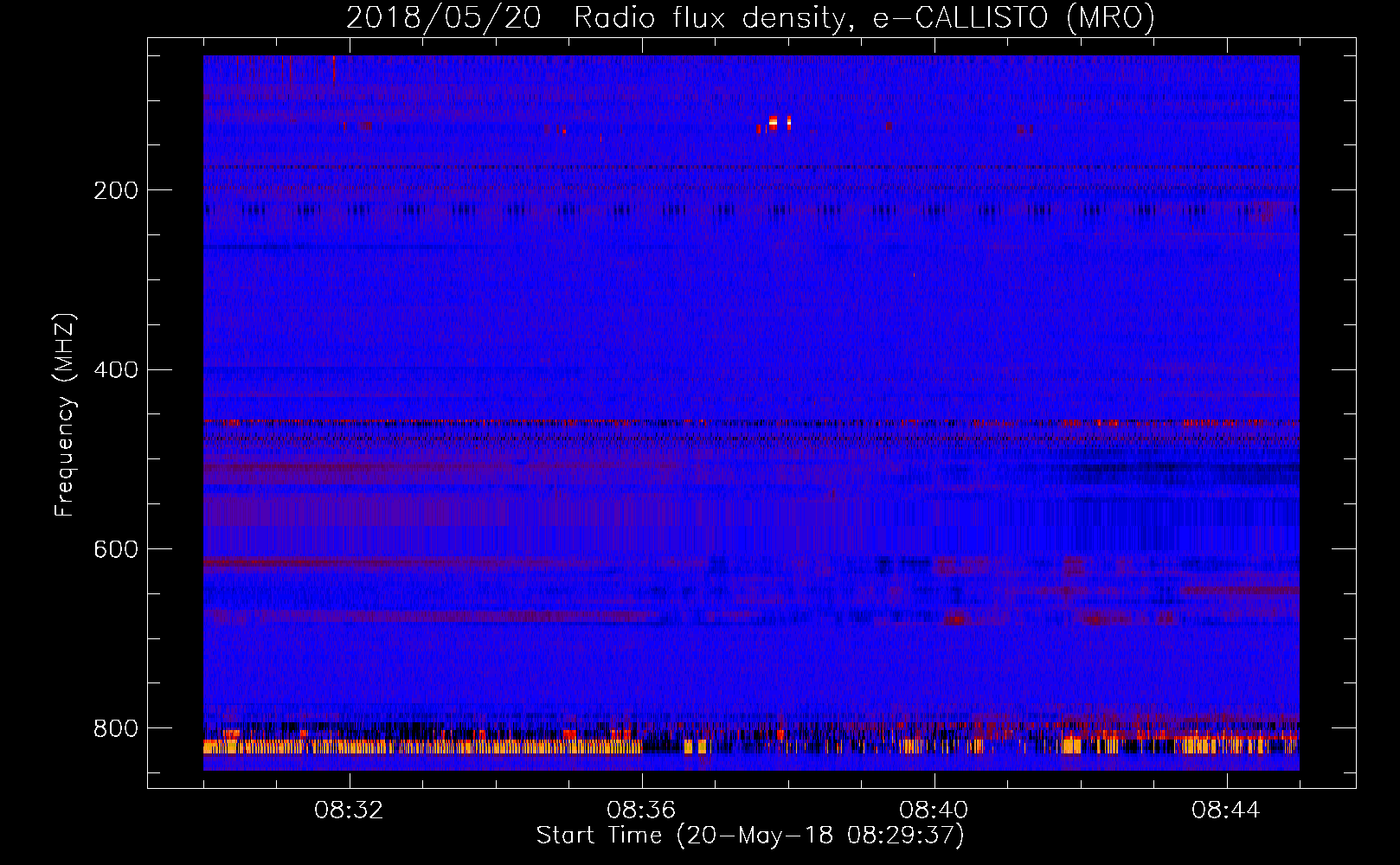The image size is (1400, 865).
Task: Click the 800 frequency tick label
Action: tap(116, 728)
